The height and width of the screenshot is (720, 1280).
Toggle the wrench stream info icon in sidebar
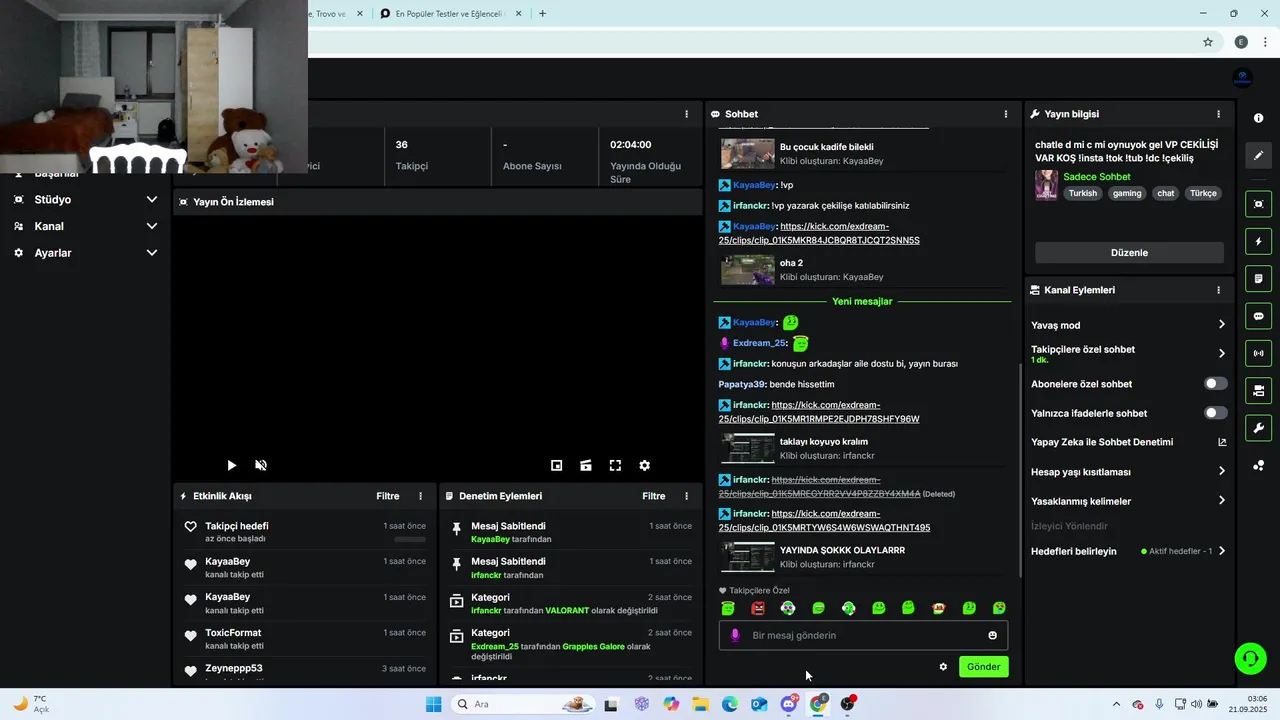pos(1258,428)
